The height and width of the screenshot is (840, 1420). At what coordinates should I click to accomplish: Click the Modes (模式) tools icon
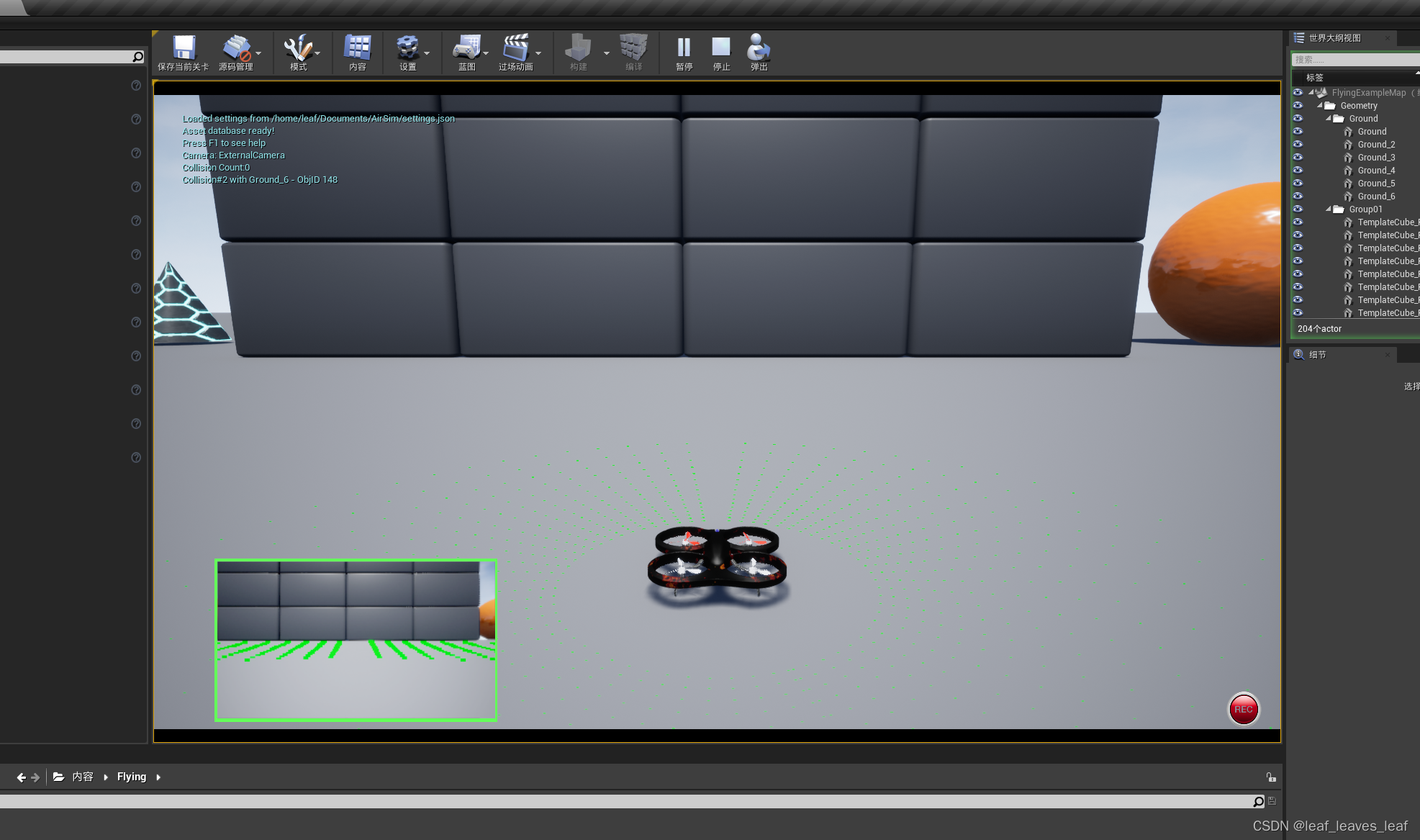(297, 49)
